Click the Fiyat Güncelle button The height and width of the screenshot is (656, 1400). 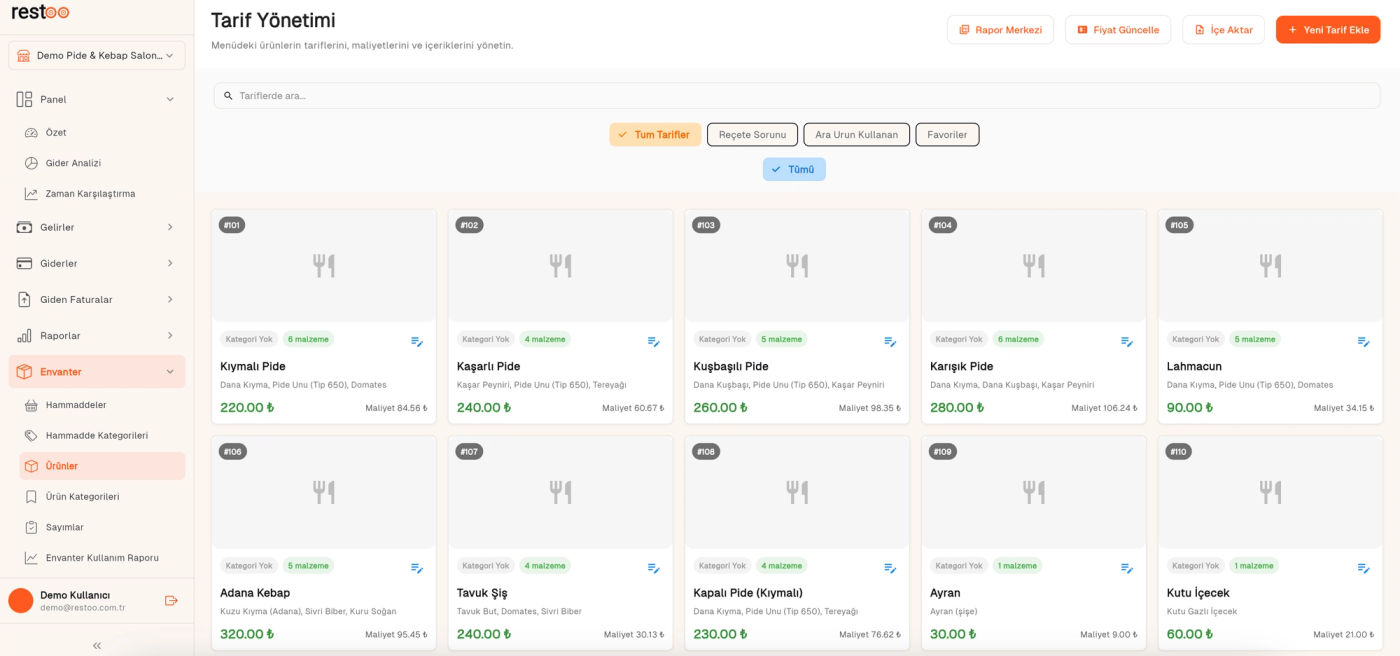1118,30
